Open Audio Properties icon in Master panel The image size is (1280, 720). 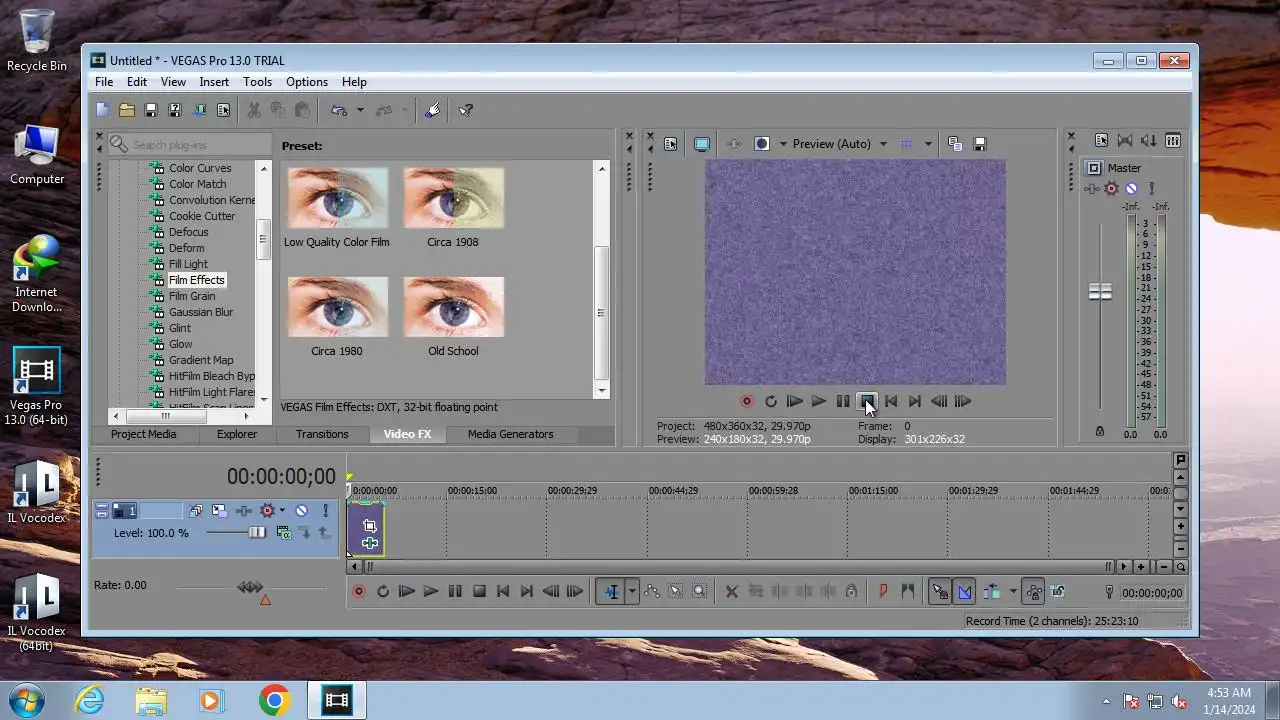click(1101, 141)
